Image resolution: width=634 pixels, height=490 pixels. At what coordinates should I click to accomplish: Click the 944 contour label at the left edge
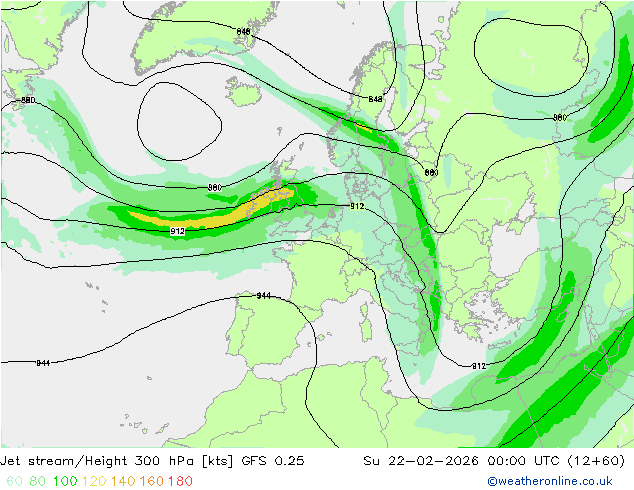coord(43,363)
